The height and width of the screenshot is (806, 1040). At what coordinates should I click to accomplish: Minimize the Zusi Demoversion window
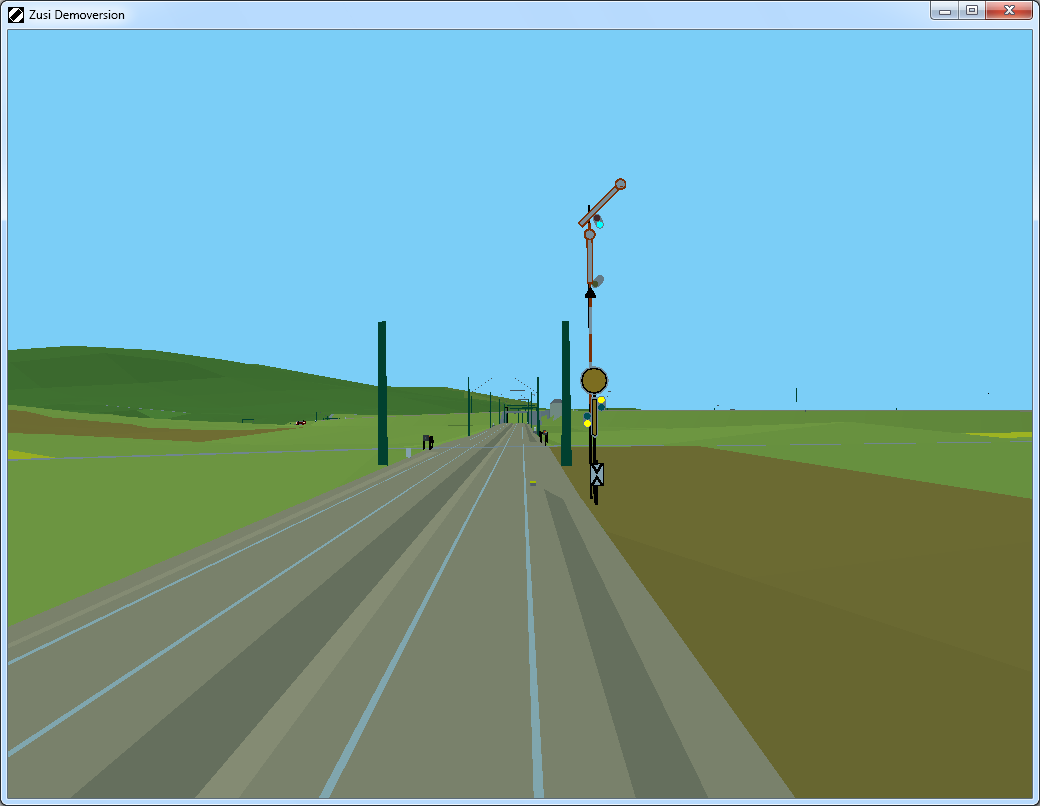(x=945, y=11)
